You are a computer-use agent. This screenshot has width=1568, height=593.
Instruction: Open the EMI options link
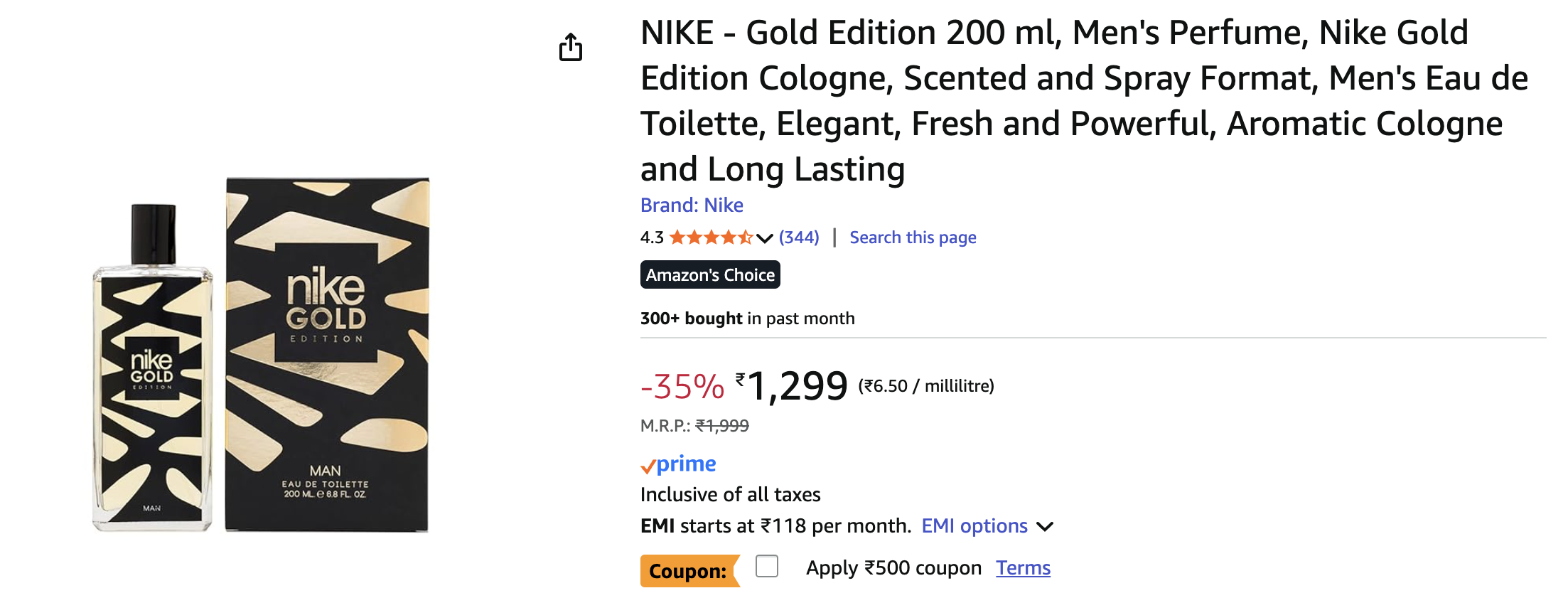pos(974,526)
